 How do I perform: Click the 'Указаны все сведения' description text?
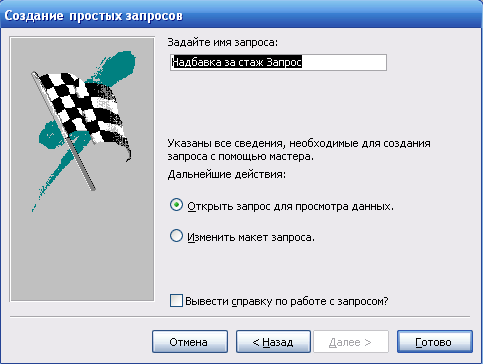[299, 150]
